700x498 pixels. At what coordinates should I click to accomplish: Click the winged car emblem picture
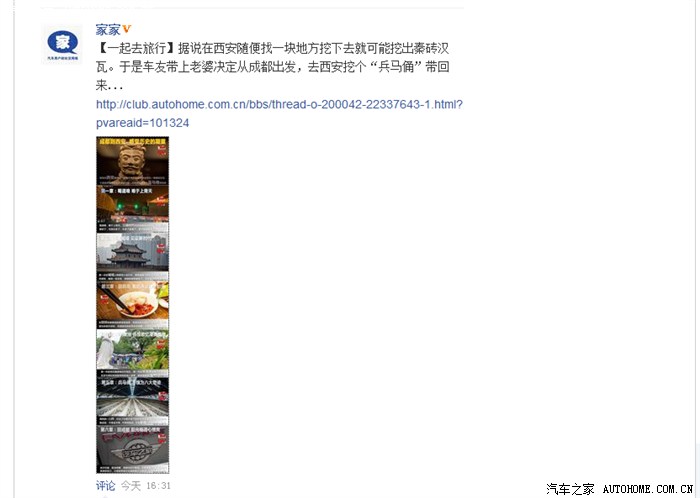[133, 448]
